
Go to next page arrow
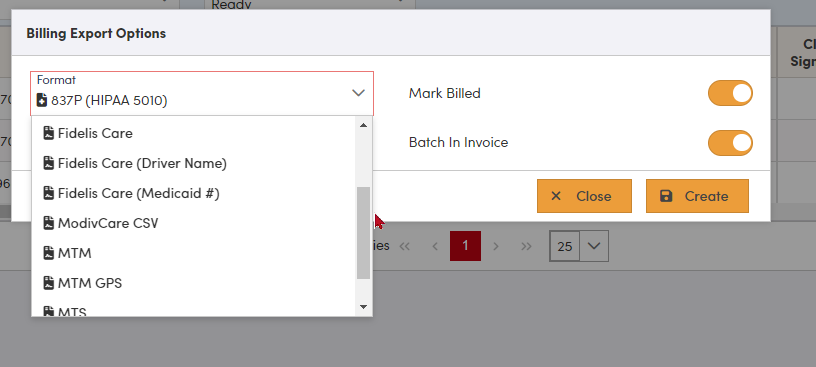(x=496, y=246)
